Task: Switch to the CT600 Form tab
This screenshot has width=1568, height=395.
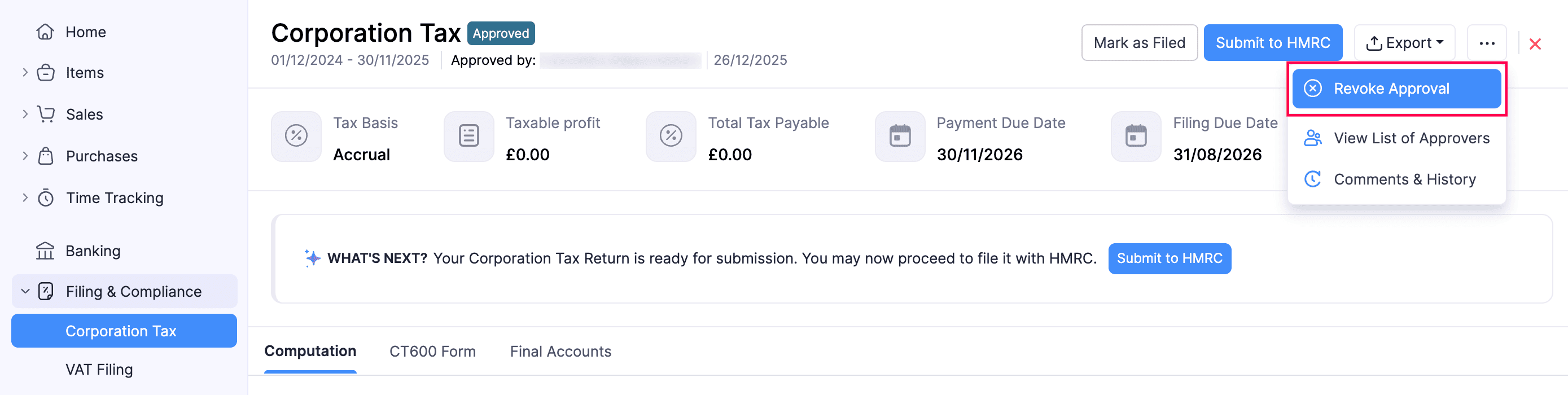Action: click(x=432, y=351)
